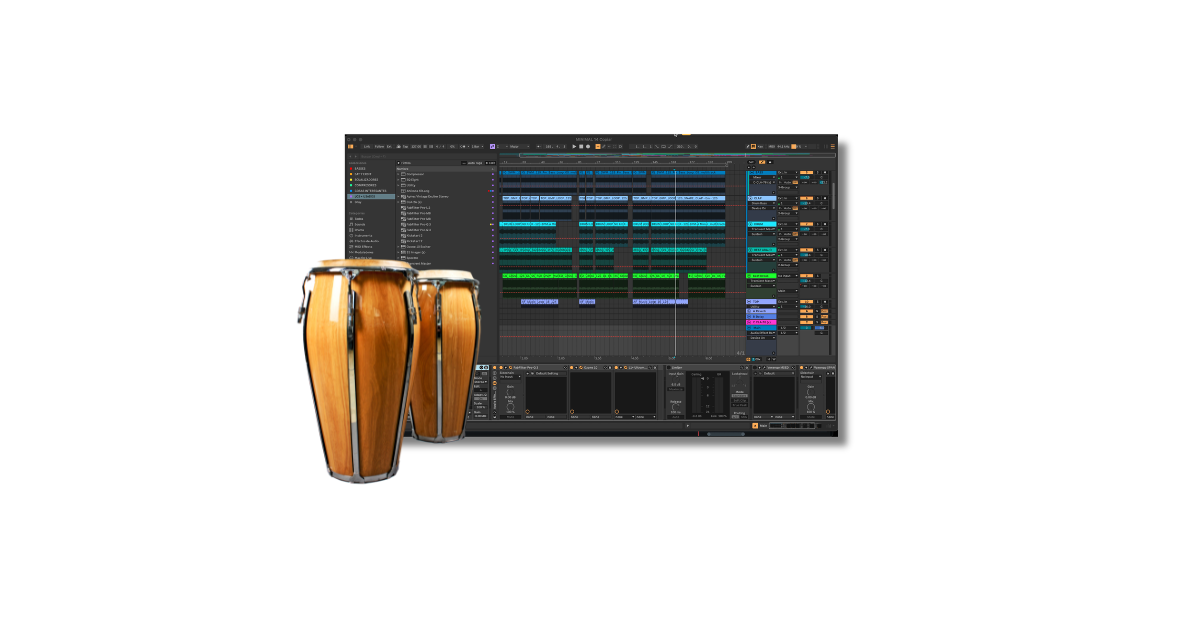Click orange icon at far right of control bar
This screenshot has width=1200, height=628.
click(x=833, y=146)
